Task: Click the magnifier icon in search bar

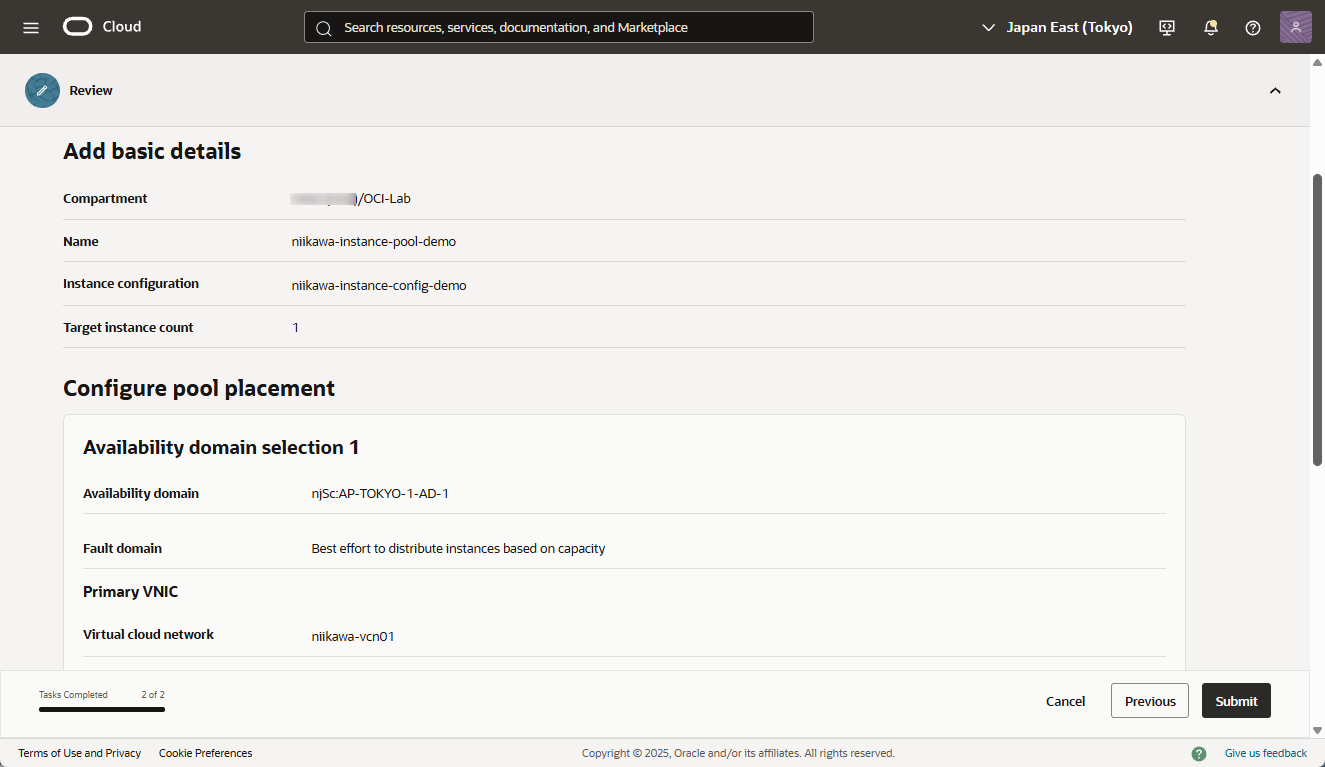Action: 323,28
